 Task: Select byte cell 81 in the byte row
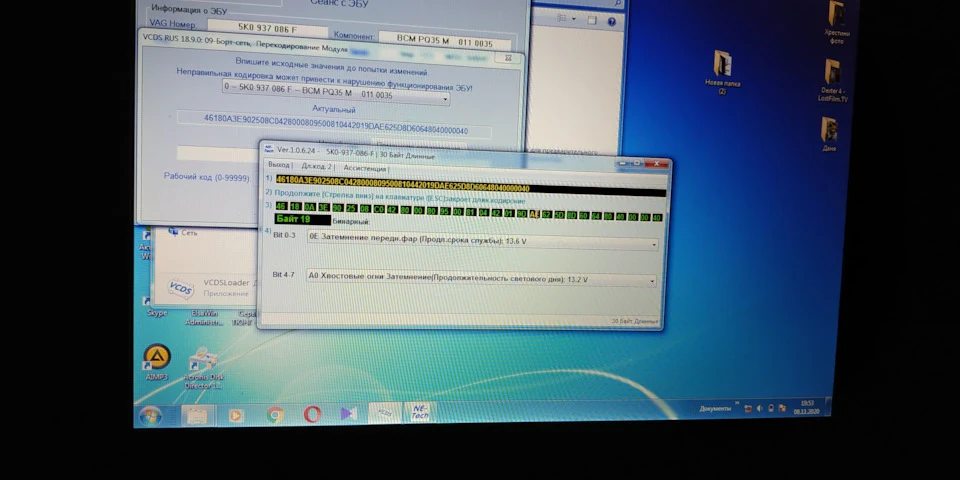tap(470, 212)
